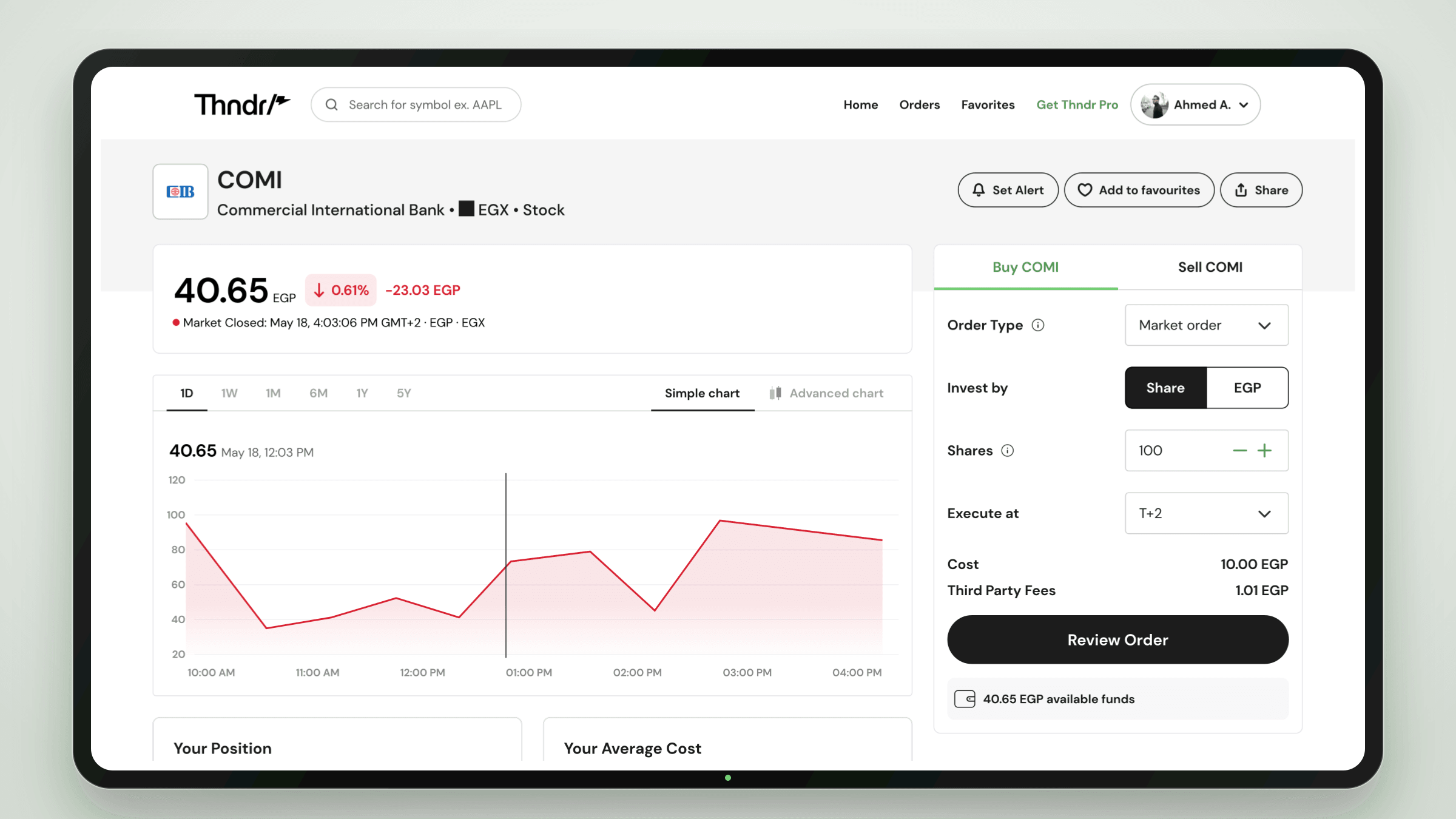The height and width of the screenshot is (819, 1456).
Task: Select the 1W chart range
Action: click(x=229, y=393)
